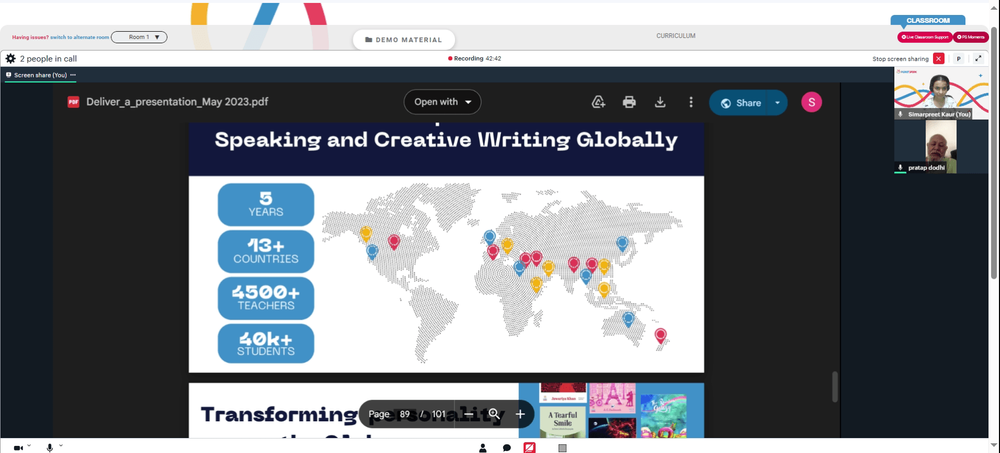The width and height of the screenshot is (1000, 453).
Task: Expand Share button dropdown arrow
Action: click(x=777, y=103)
